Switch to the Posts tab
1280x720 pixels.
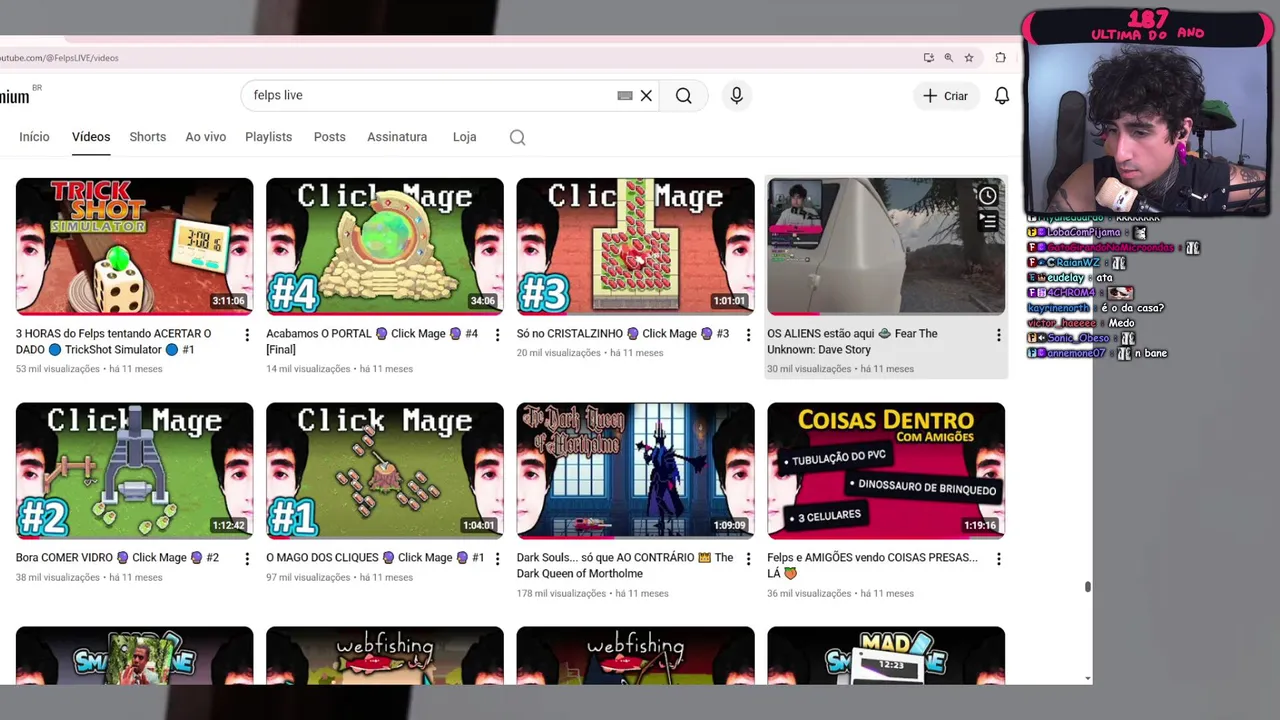point(329,137)
